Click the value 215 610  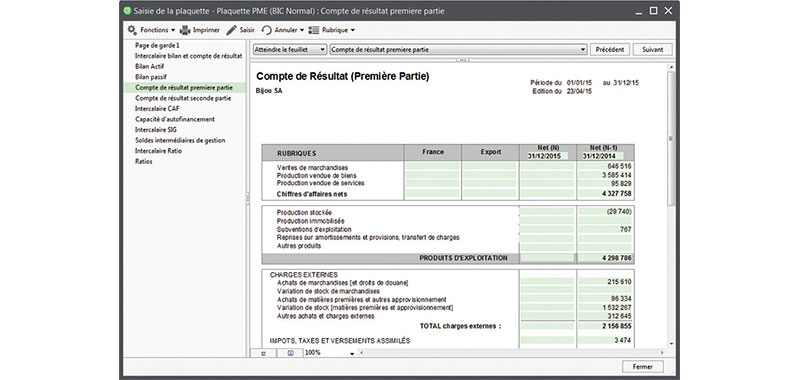619,282
